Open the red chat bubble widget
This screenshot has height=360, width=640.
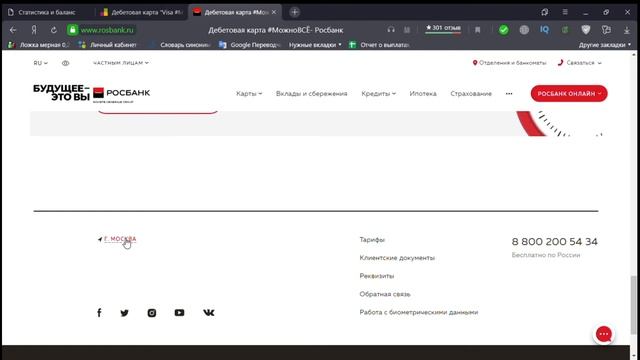click(x=604, y=334)
